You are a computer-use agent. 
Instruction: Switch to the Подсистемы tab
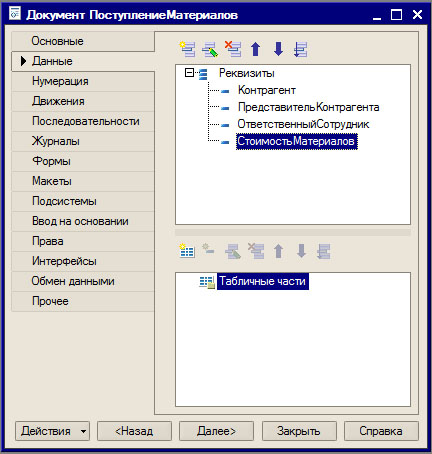83,201
